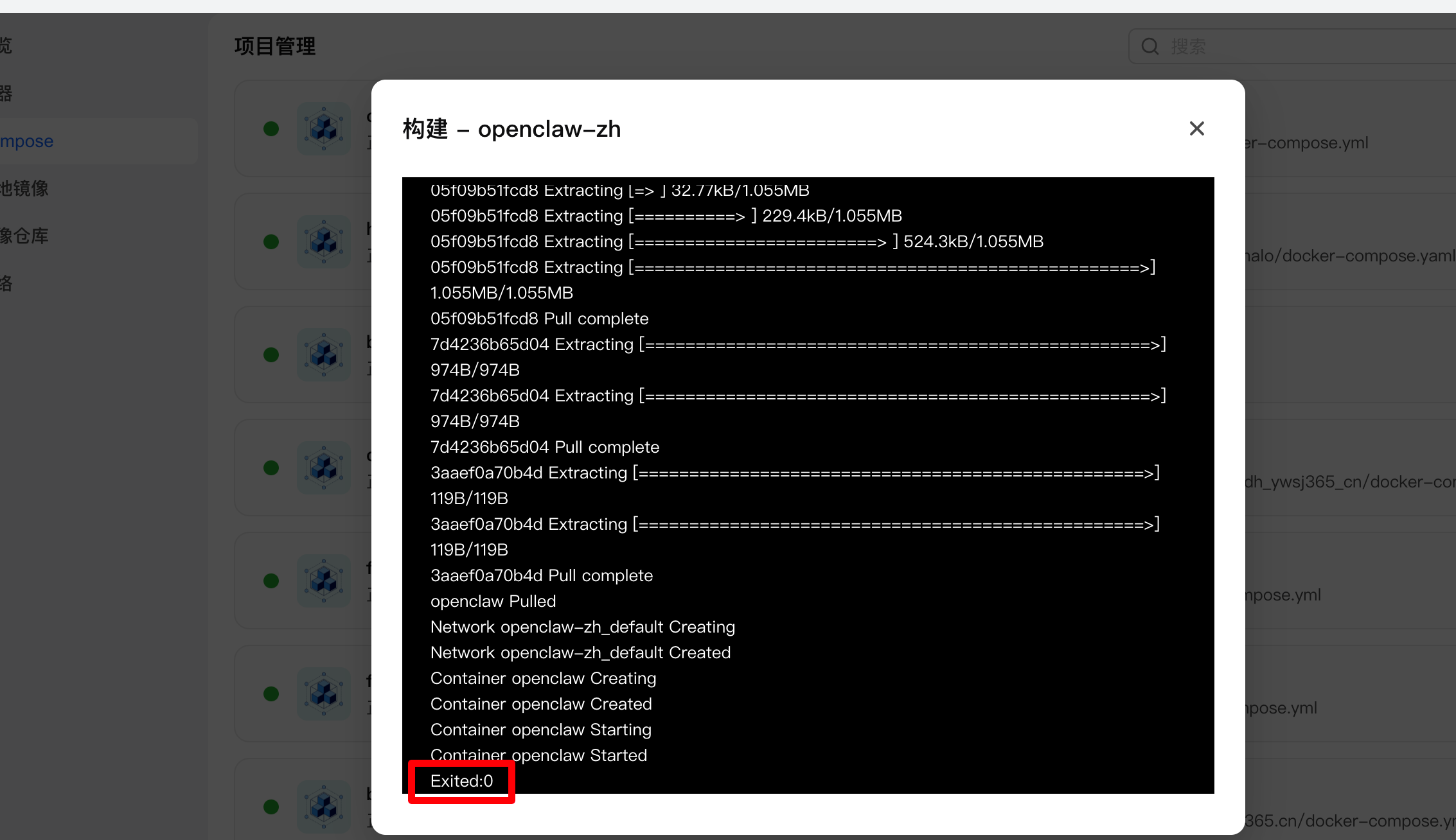Click the cube icon of fourth project row
Image resolution: width=1456 pixels, height=840 pixels.
click(324, 468)
